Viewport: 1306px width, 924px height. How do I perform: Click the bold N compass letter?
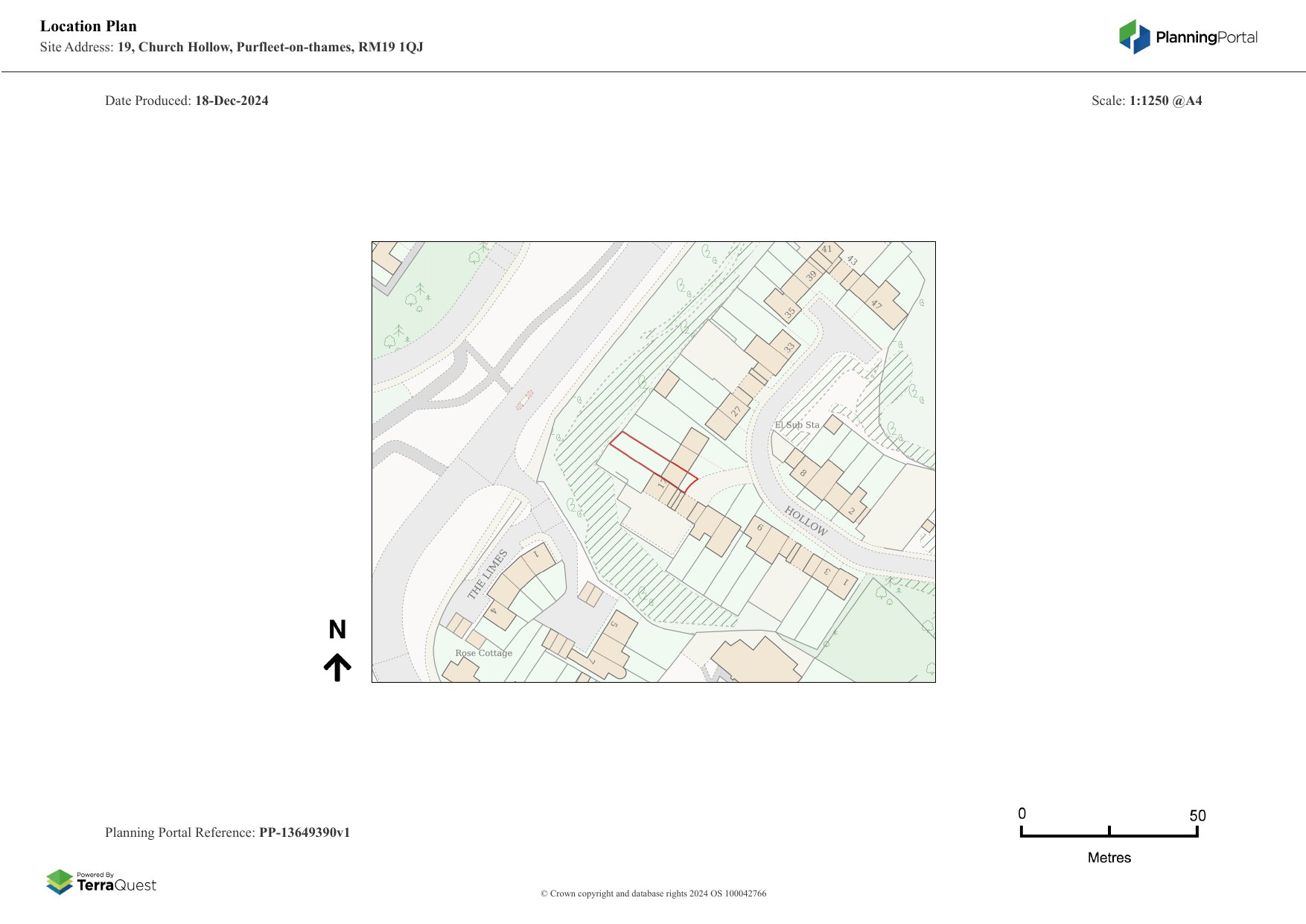click(x=337, y=630)
